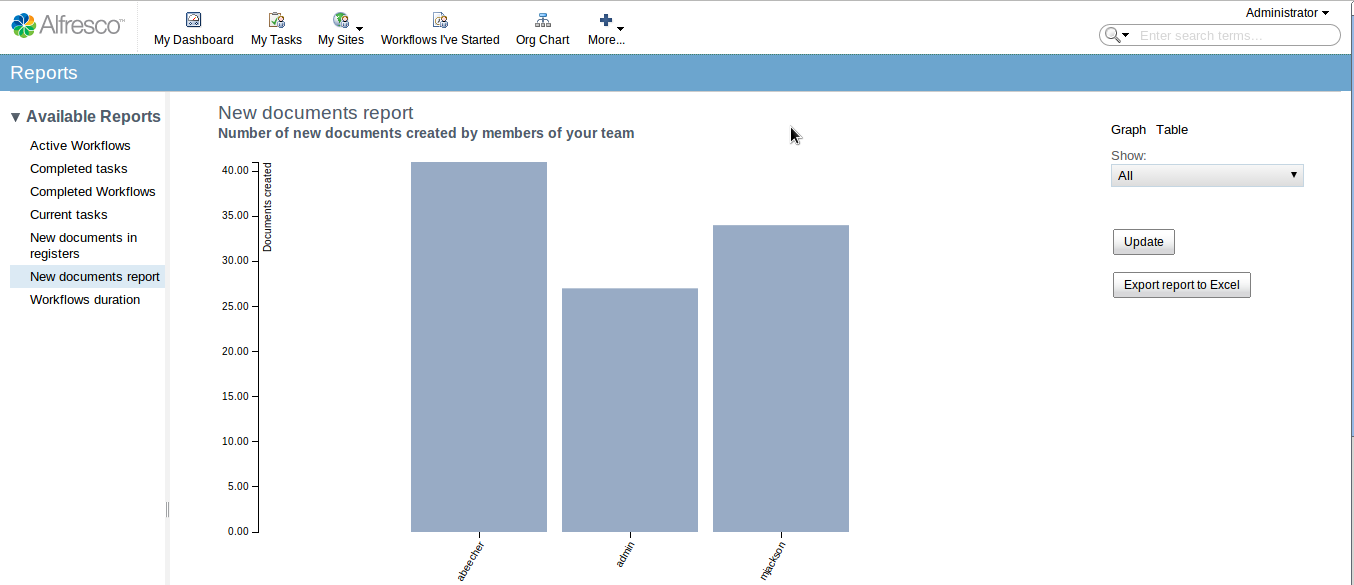Open the Active Workflows report

(x=80, y=146)
